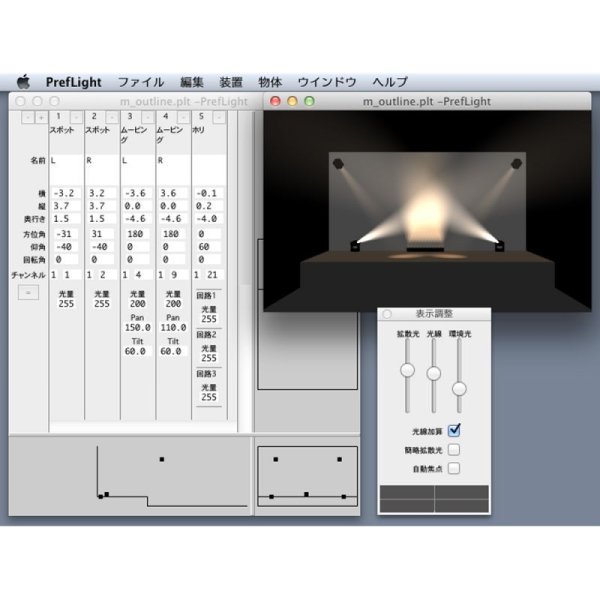Click the 環境光 slider knob
Image resolution: width=600 pixels, height=600 pixels.
click(x=460, y=388)
